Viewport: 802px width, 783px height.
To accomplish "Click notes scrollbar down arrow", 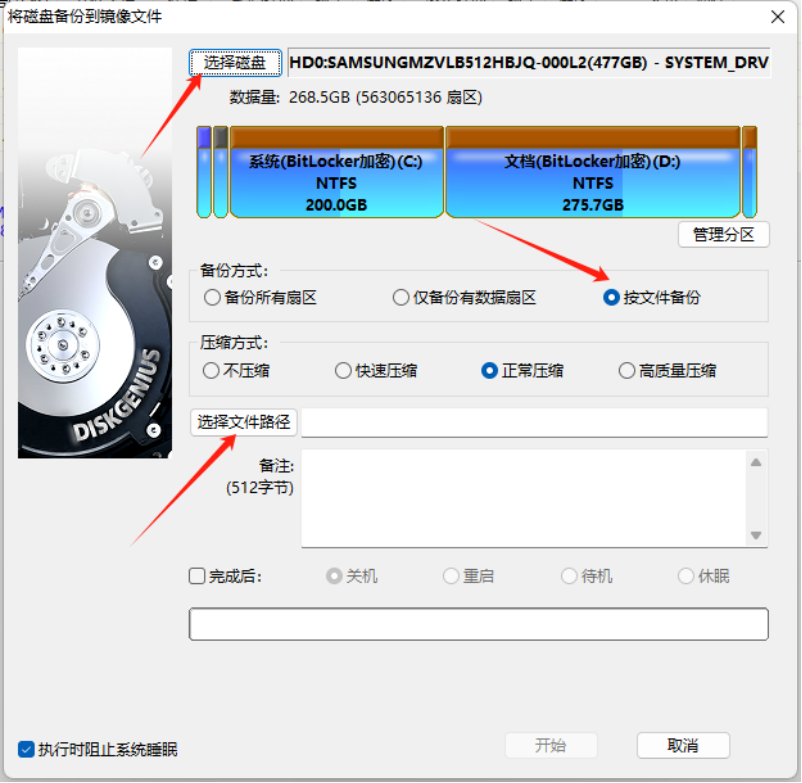I will coord(756,535).
